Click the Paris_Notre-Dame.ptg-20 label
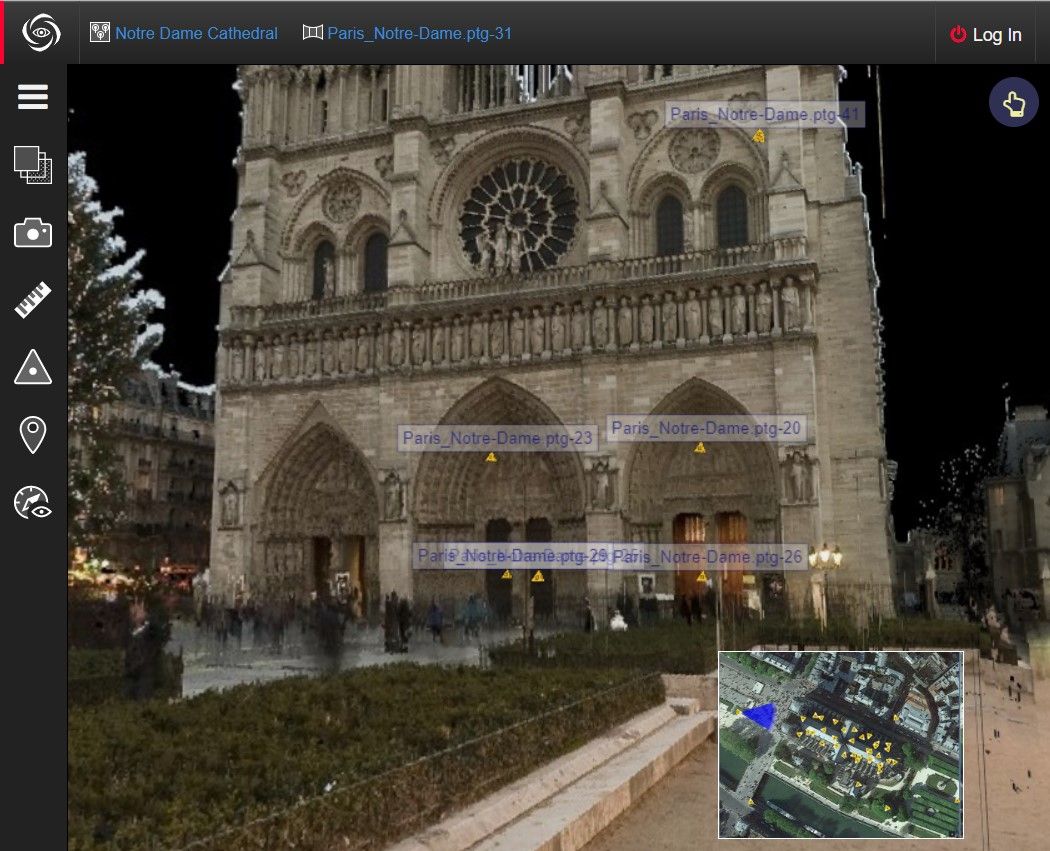 point(706,428)
